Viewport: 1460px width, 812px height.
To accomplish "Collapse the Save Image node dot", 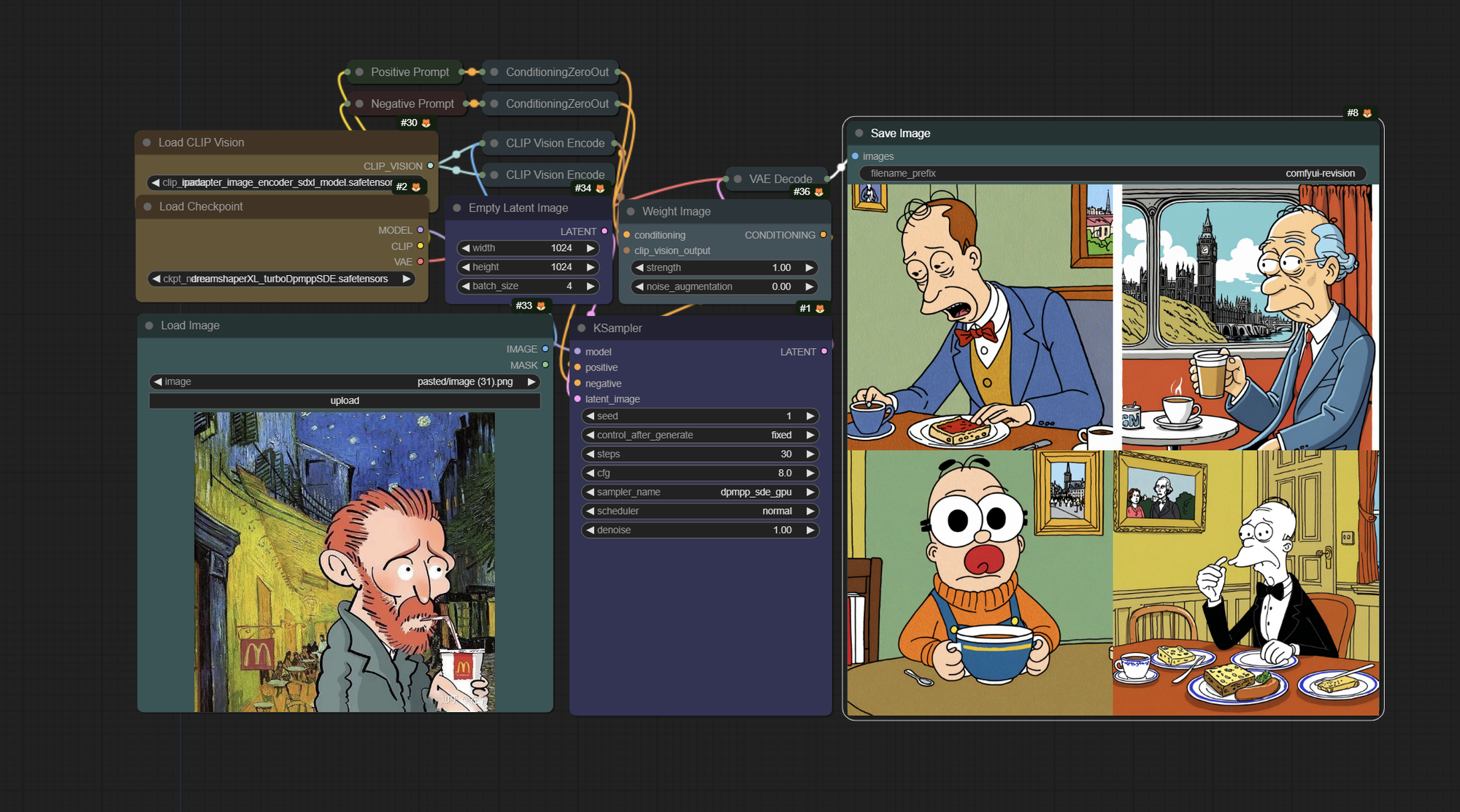I will 859,133.
